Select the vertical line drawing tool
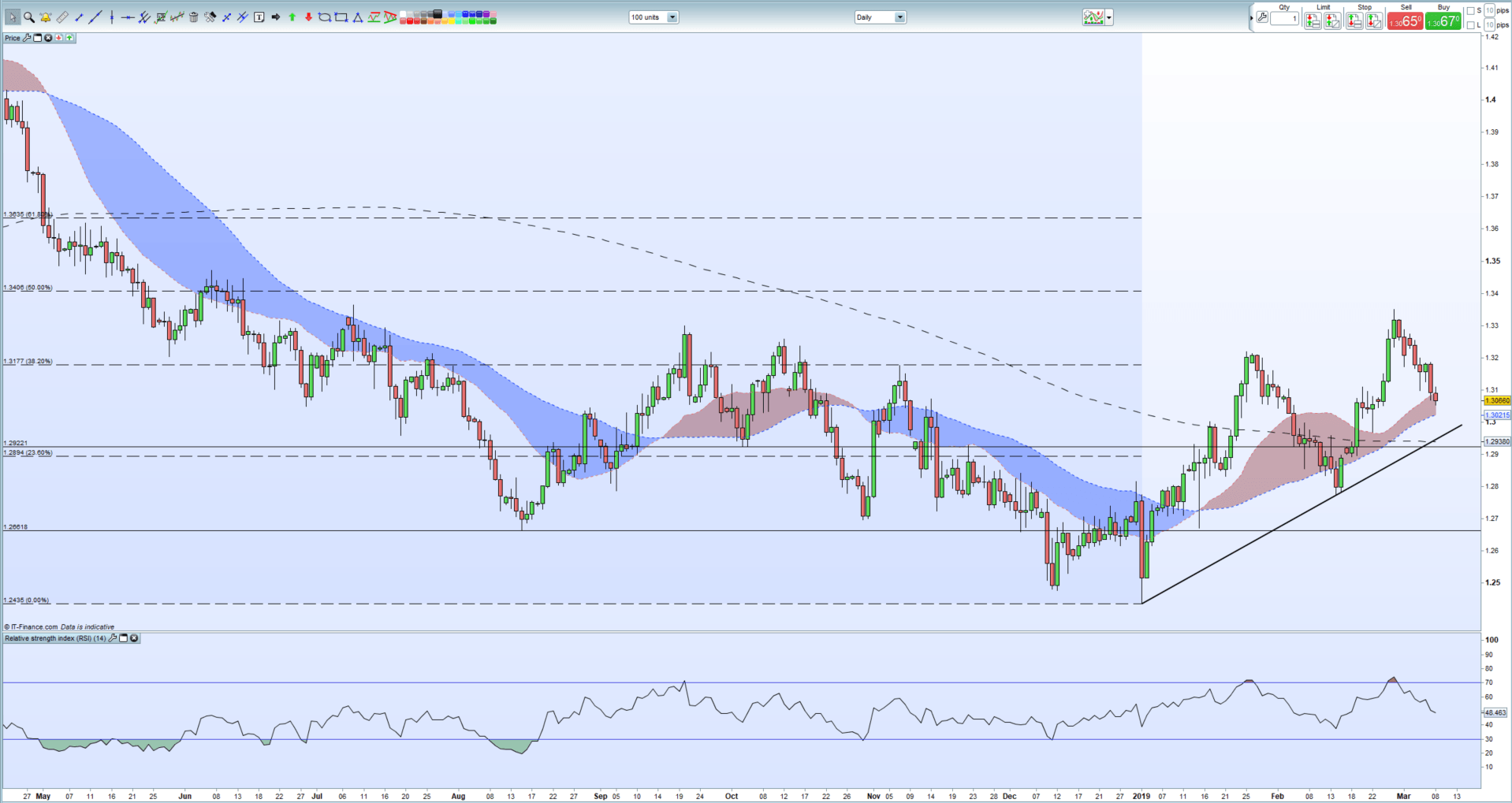This screenshot has width=1512, height=803. (112, 17)
